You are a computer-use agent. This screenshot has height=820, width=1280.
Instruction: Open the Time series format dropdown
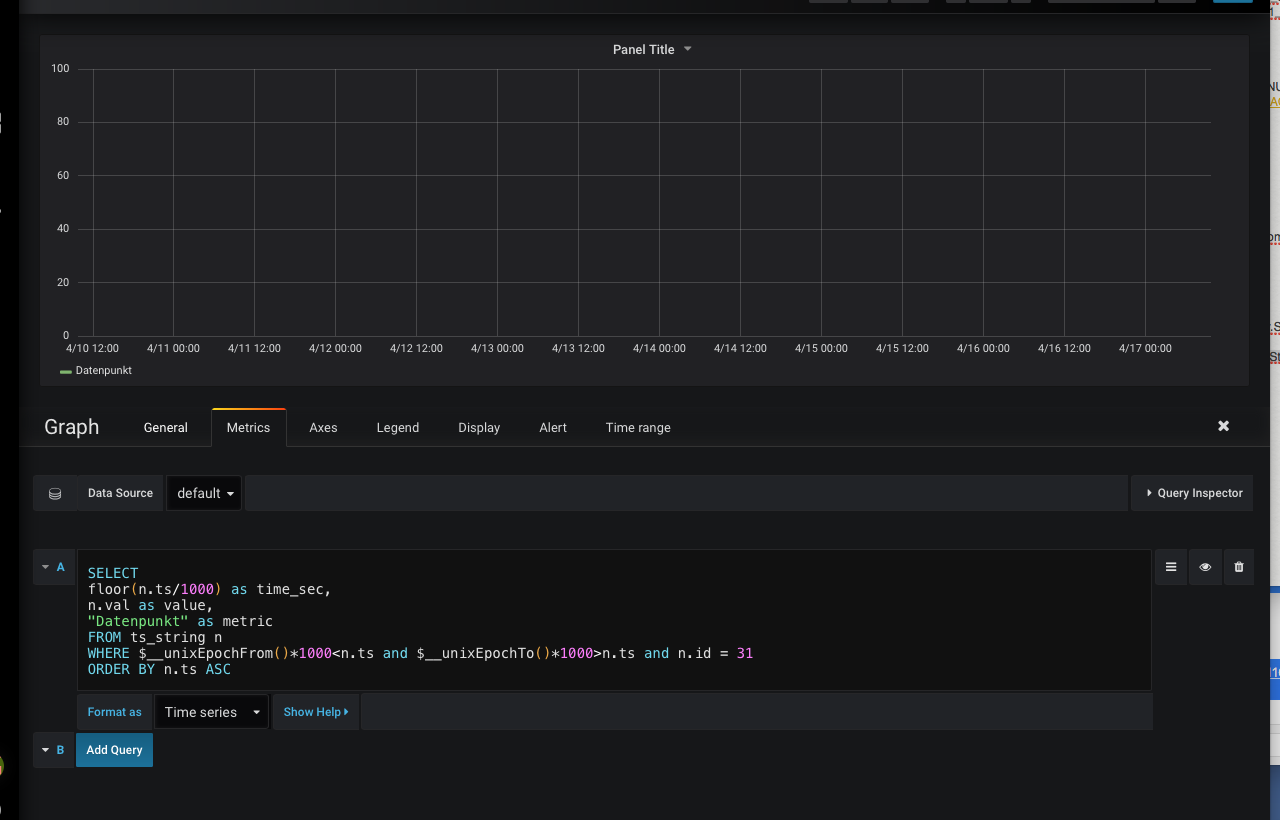pos(212,712)
